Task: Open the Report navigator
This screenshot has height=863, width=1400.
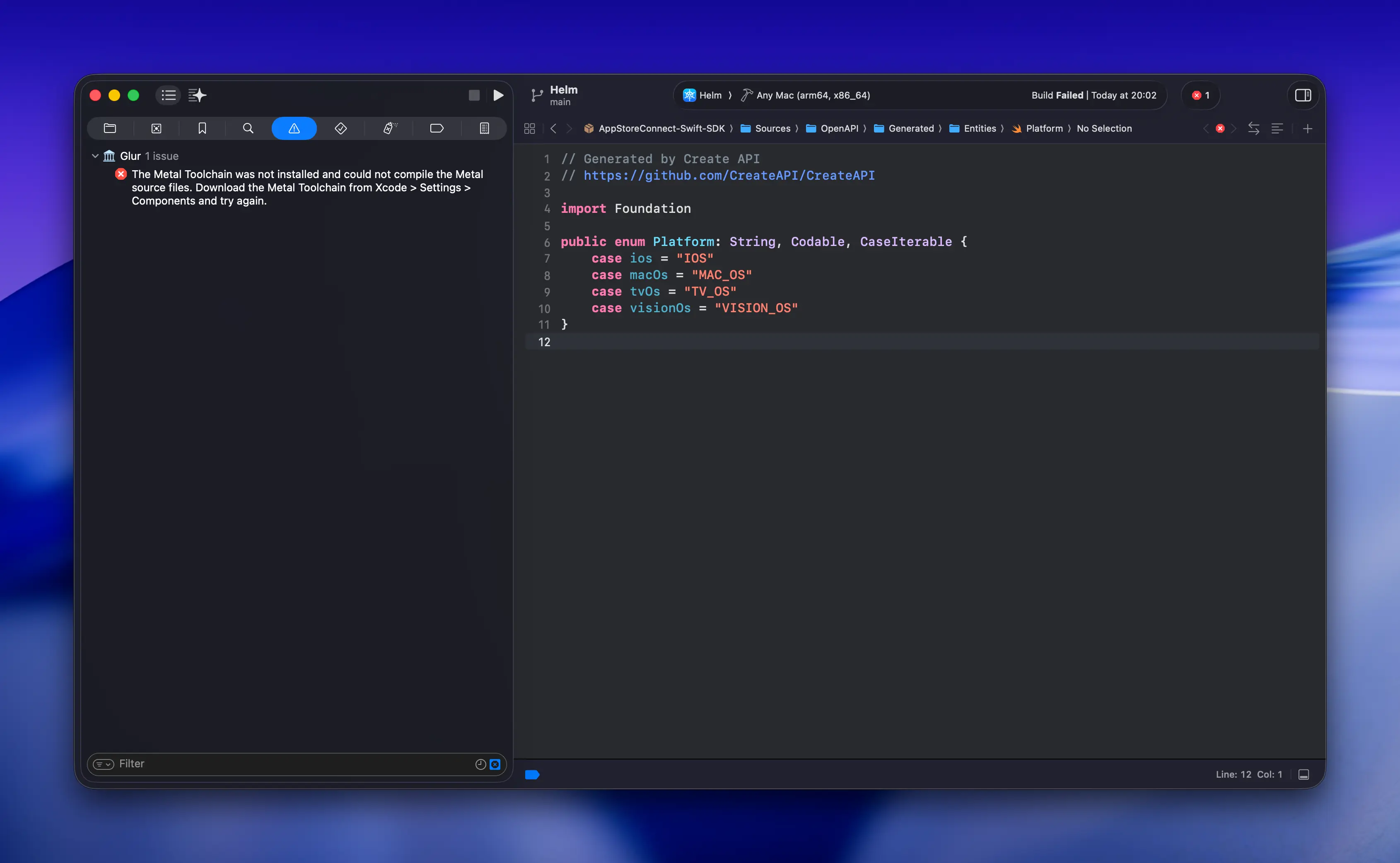Action: 484,128
